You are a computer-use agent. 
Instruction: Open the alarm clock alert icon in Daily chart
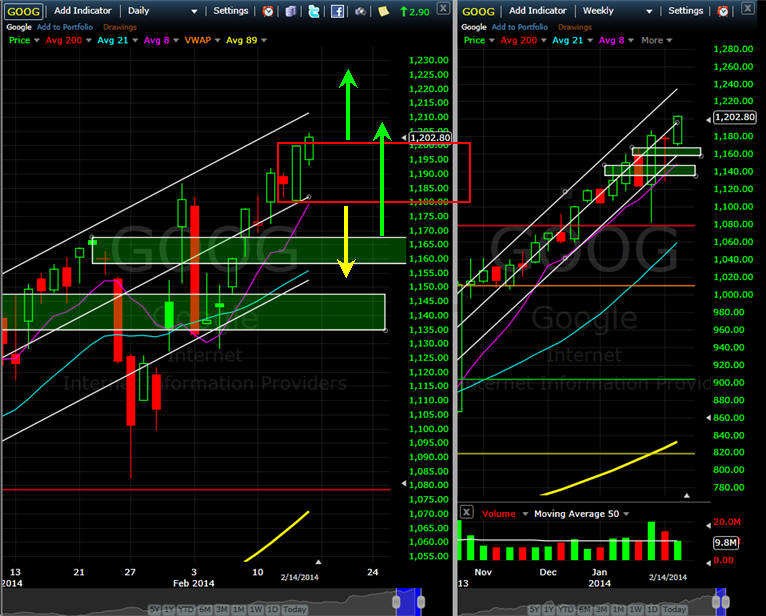[x=268, y=11]
